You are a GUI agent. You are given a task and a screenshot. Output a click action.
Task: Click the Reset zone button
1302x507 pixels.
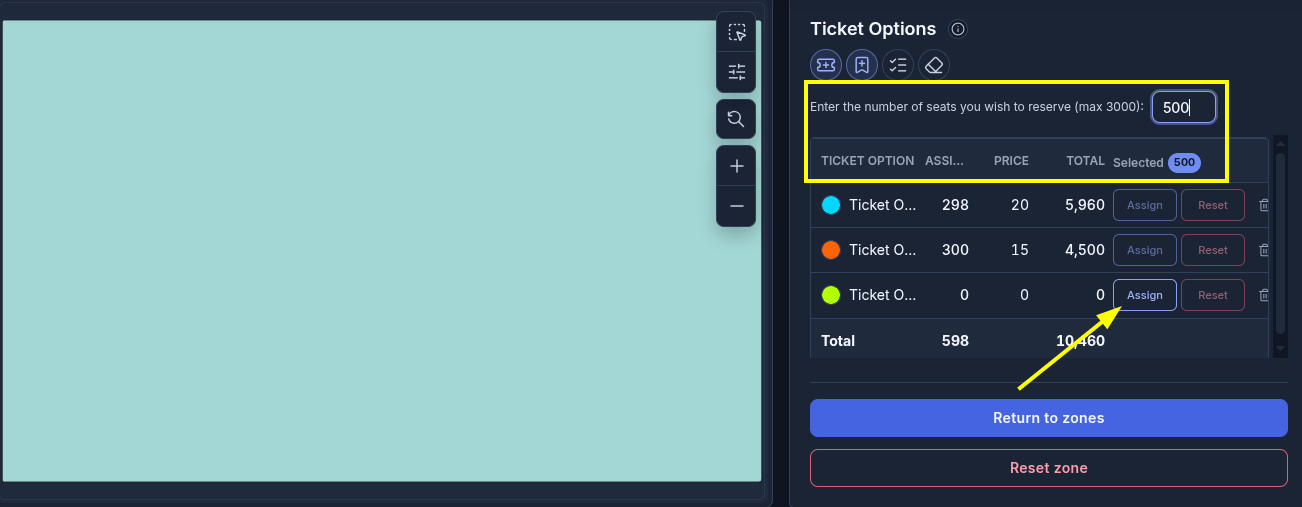click(x=1049, y=468)
